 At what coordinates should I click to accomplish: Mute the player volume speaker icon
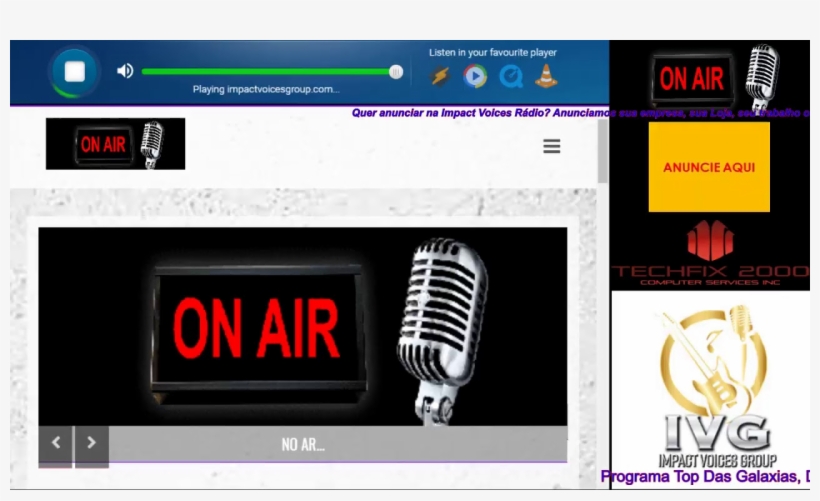pos(125,71)
